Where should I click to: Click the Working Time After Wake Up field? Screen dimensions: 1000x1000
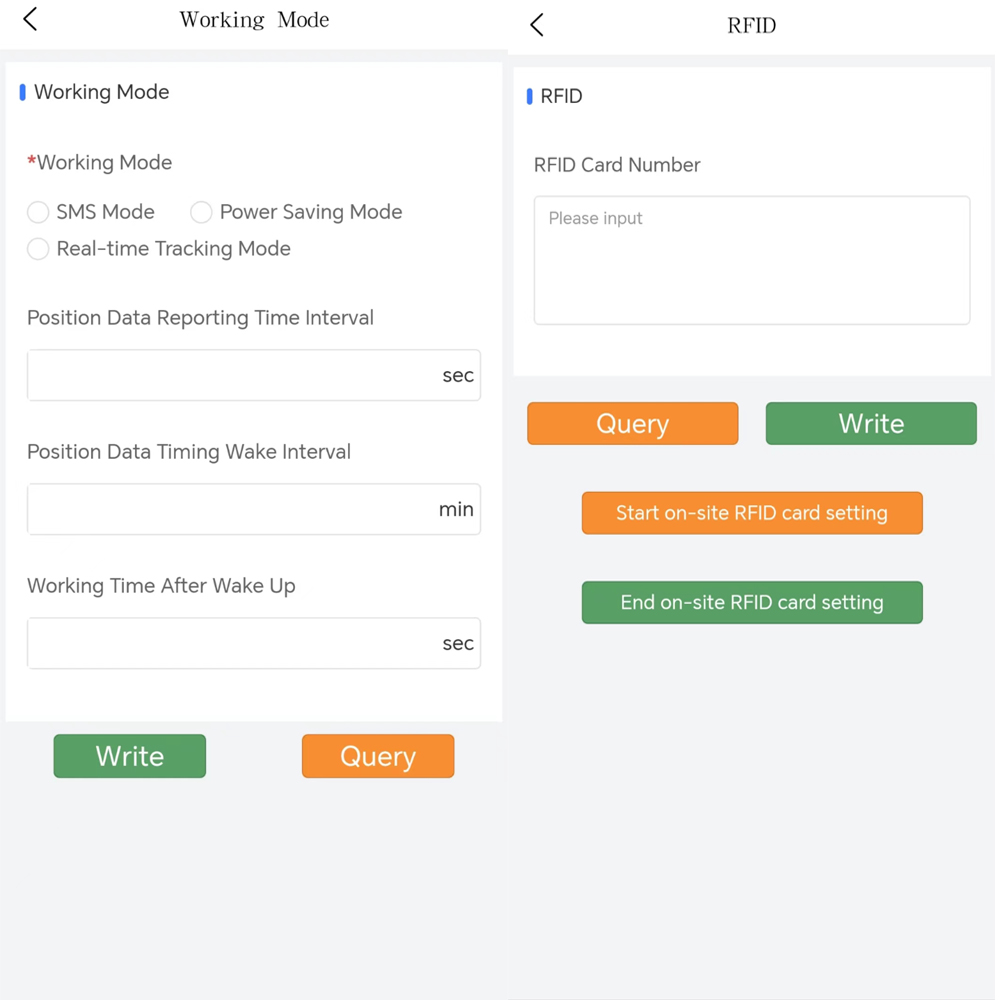(x=230, y=643)
